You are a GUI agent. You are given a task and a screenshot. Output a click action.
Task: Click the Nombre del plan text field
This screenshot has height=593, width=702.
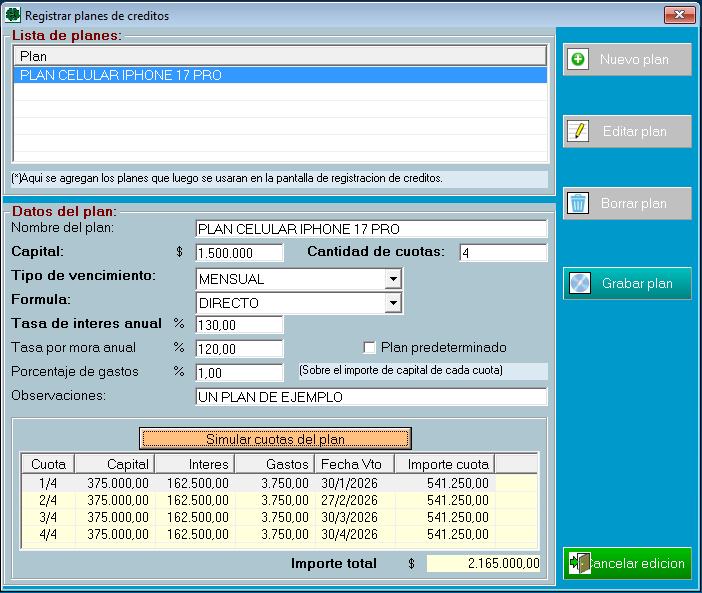click(371, 229)
